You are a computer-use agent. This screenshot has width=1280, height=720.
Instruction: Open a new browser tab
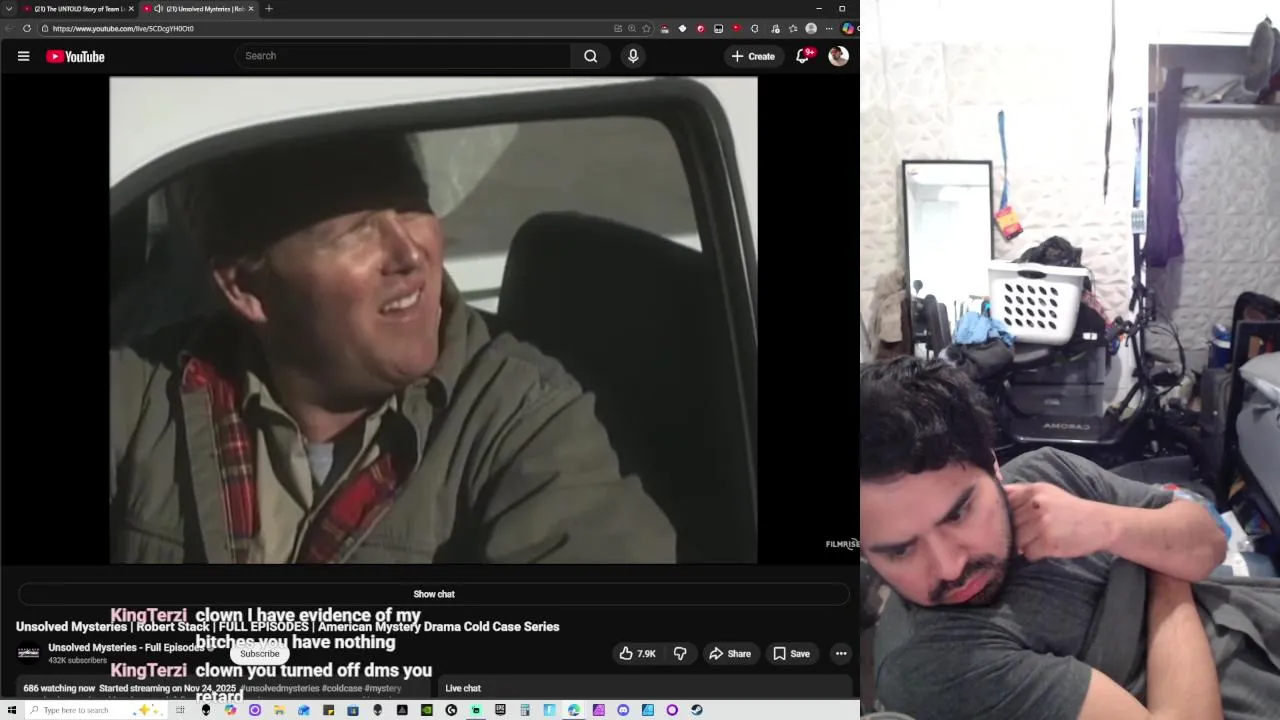tap(268, 8)
